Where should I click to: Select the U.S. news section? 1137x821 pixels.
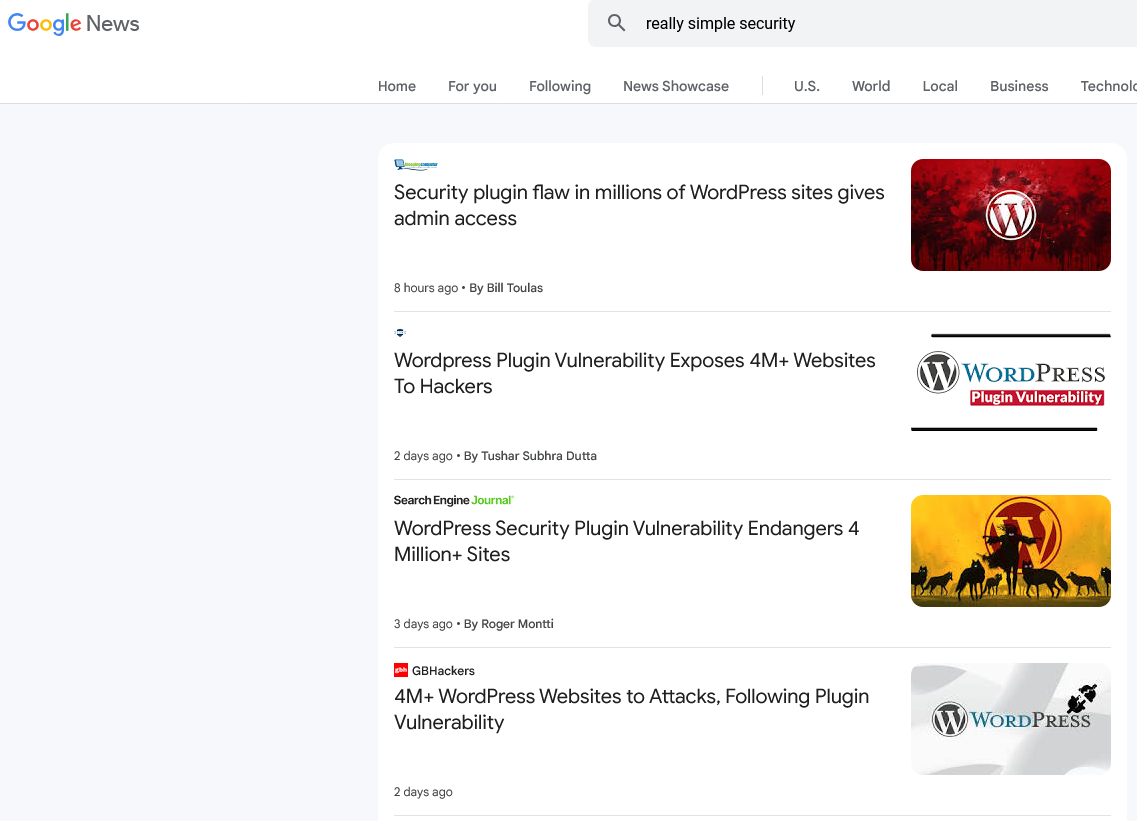click(x=806, y=86)
